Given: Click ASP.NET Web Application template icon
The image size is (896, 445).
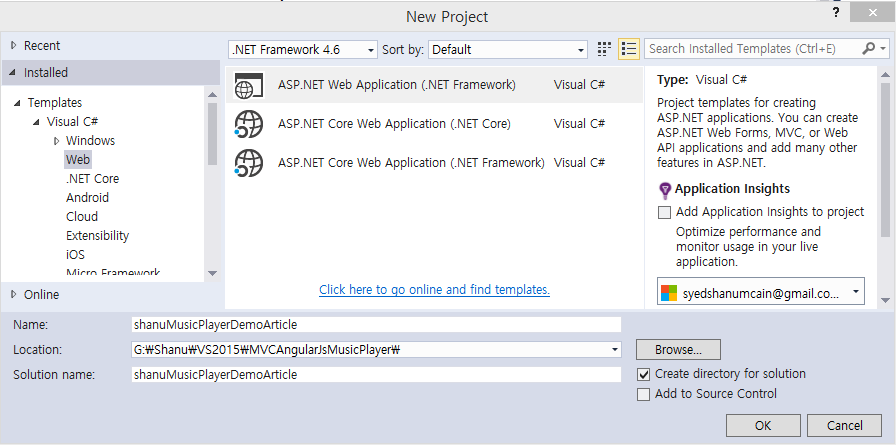Looking at the screenshot, I should click(249, 86).
